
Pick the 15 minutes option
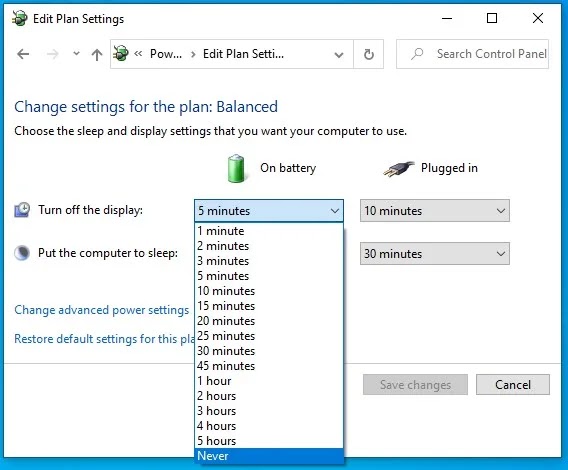(x=269, y=306)
